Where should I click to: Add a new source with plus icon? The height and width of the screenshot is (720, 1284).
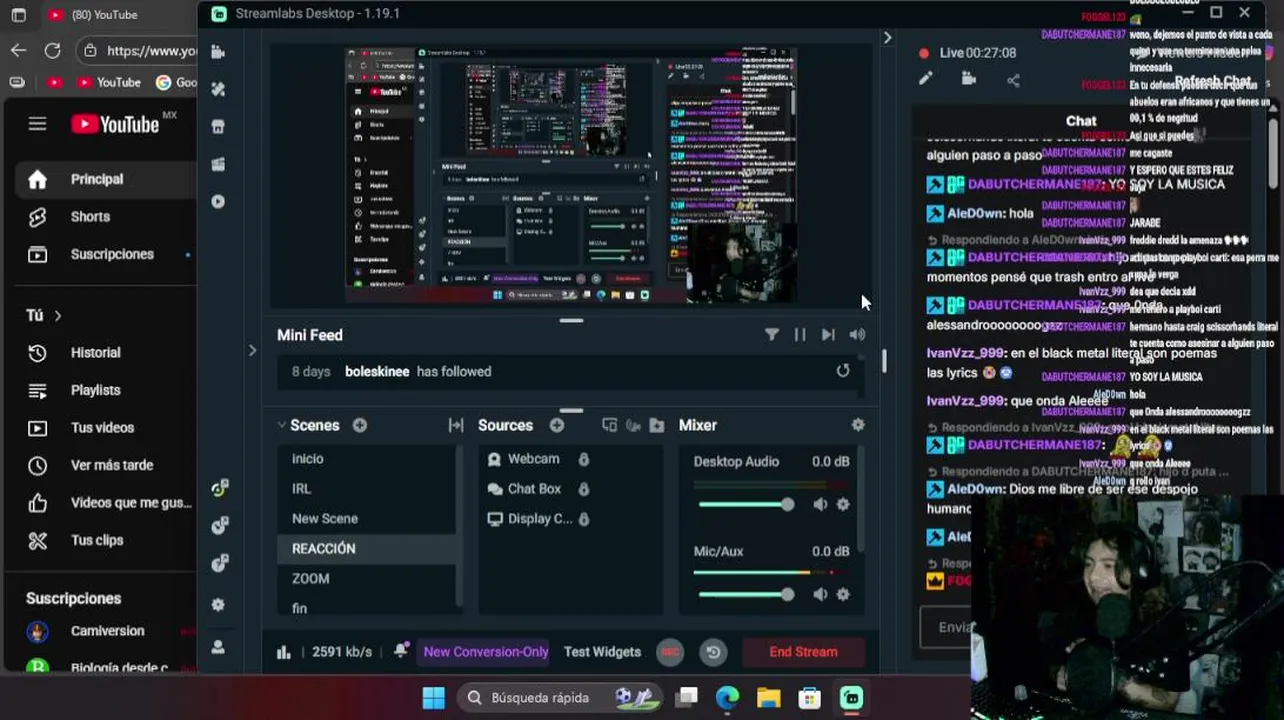point(556,425)
